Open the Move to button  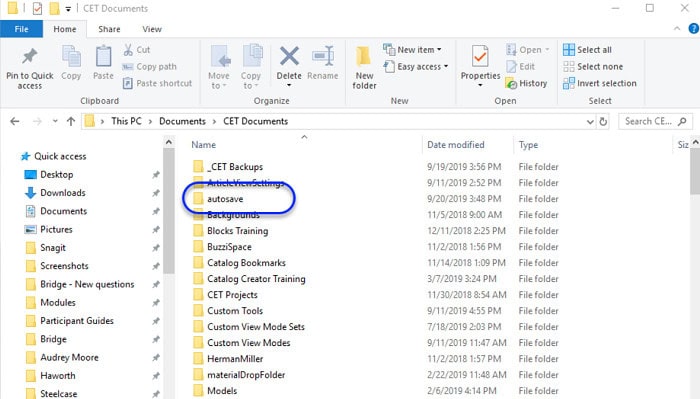pyautogui.click(x=219, y=67)
